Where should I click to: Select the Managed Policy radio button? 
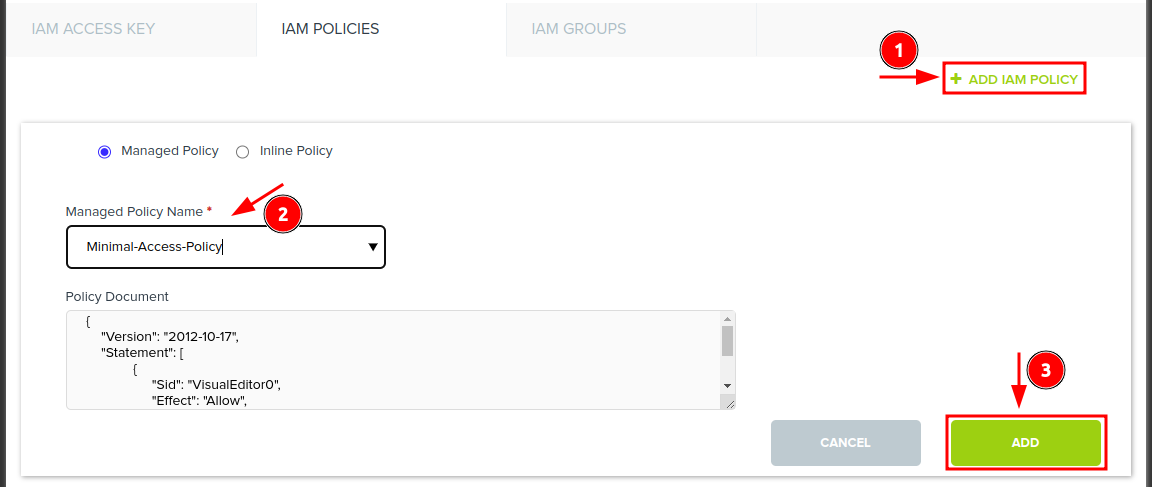(x=104, y=152)
